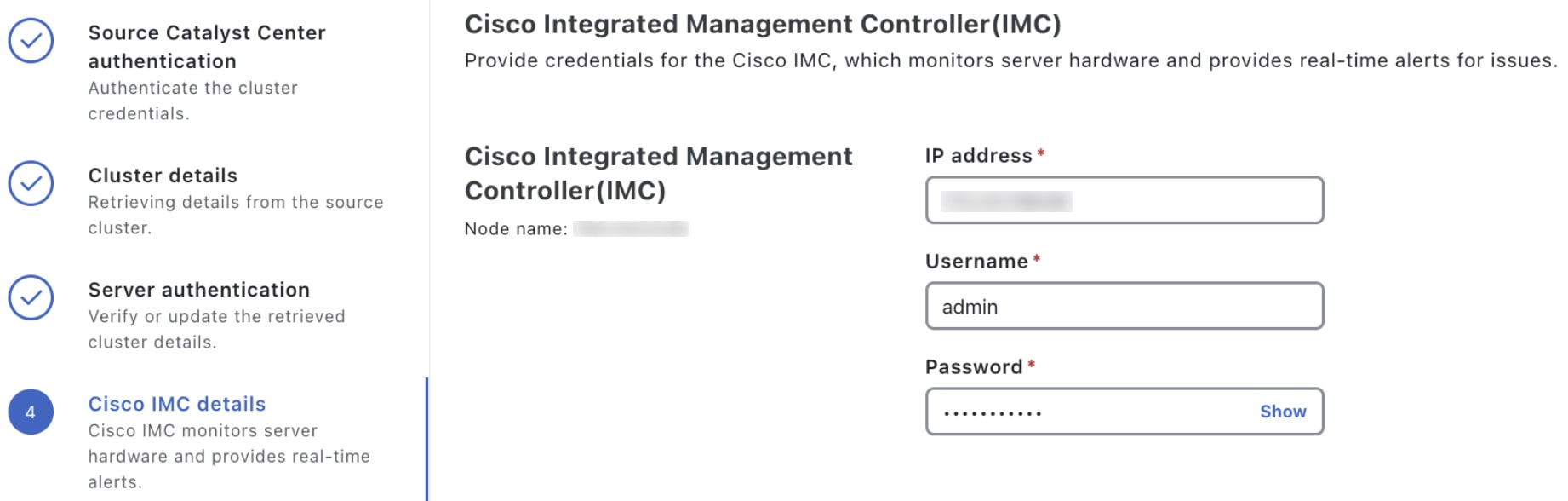Click the "Authenticate the cluster credentials" step description
Image resolution: width=1568 pixels, height=501 pixels.
pos(192,101)
